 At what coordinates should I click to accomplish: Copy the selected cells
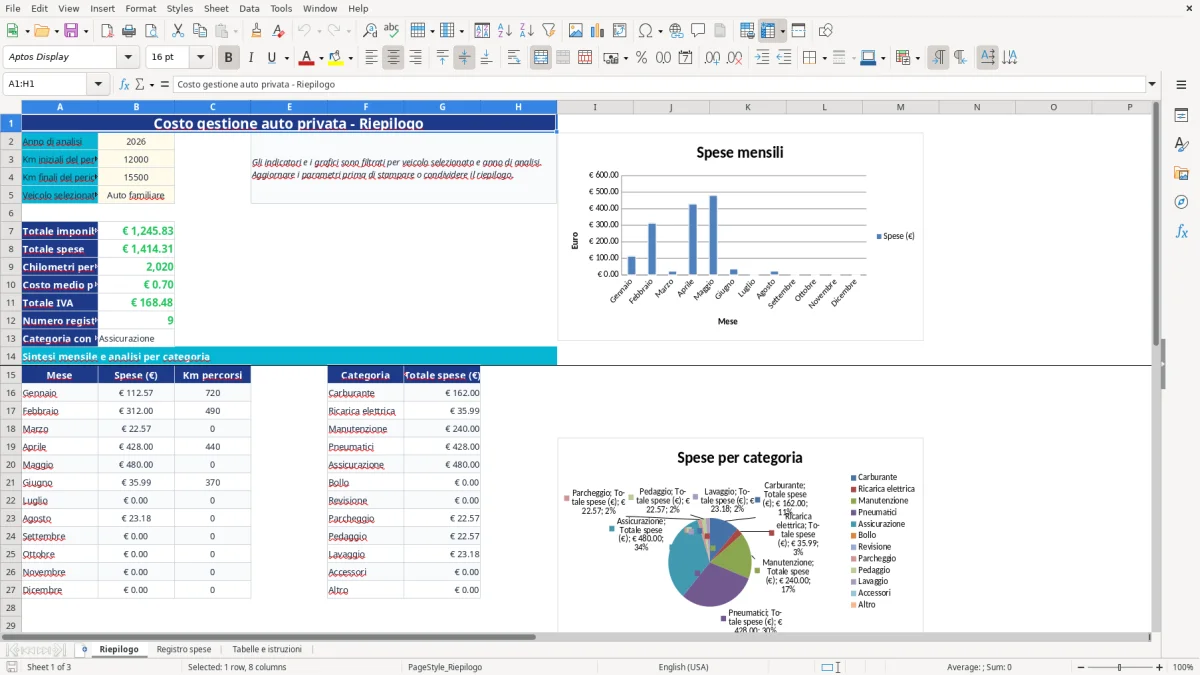point(200,31)
